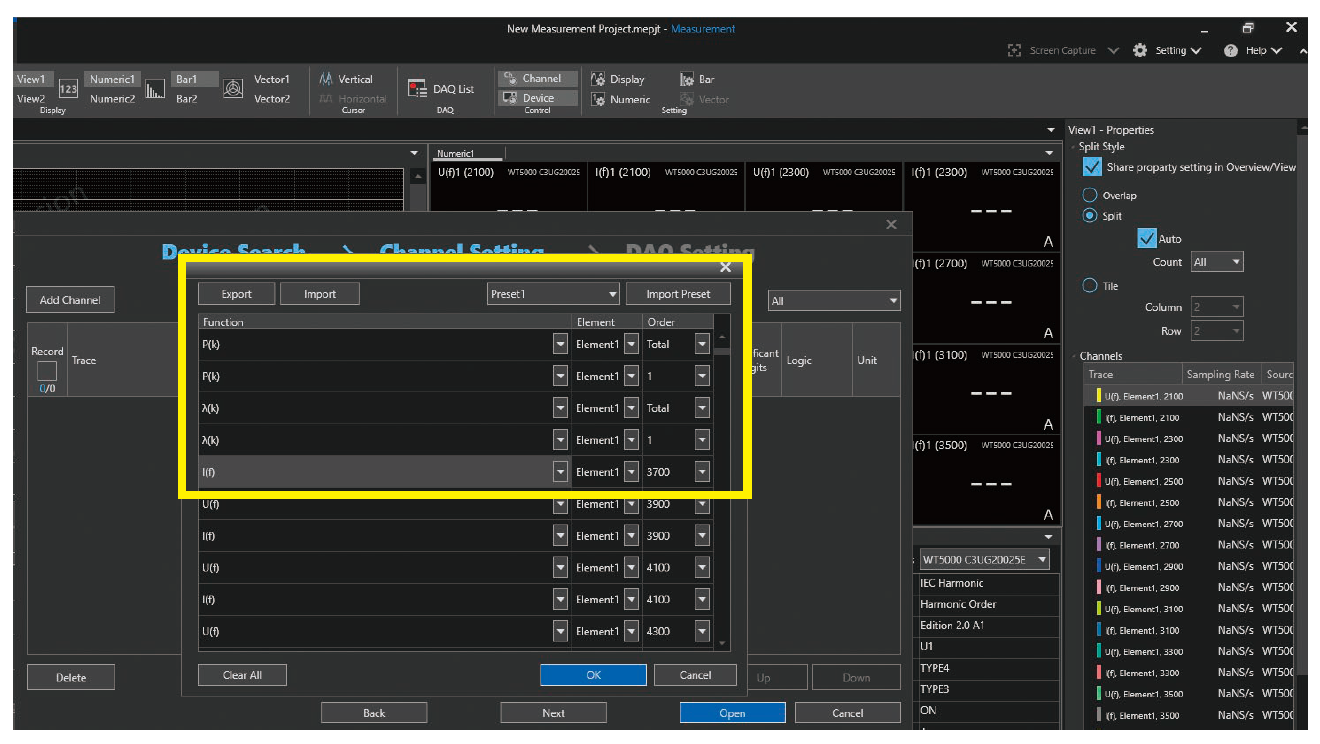Toggle the Auto checkbox under Split
1320x744 pixels.
pyautogui.click(x=1146, y=238)
